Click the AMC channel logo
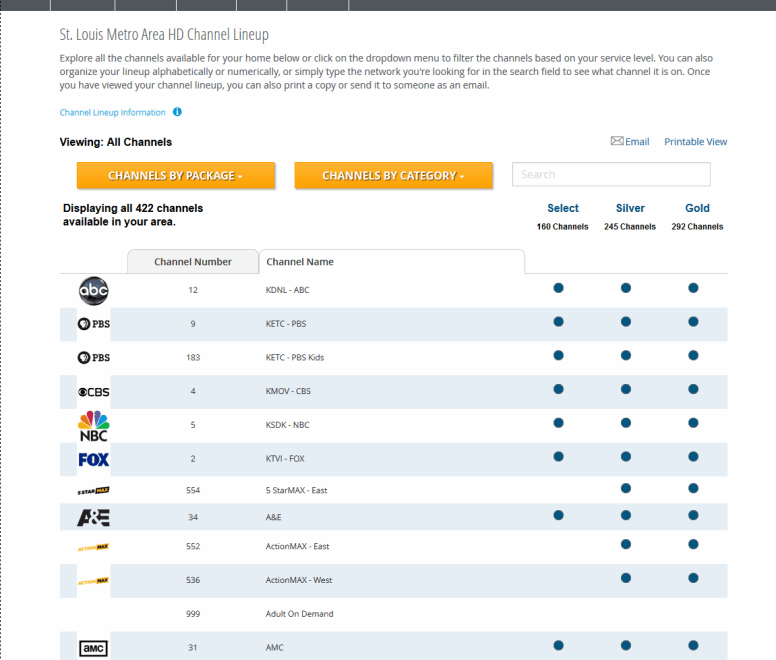The height and width of the screenshot is (660, 776). tap(93, 648)
